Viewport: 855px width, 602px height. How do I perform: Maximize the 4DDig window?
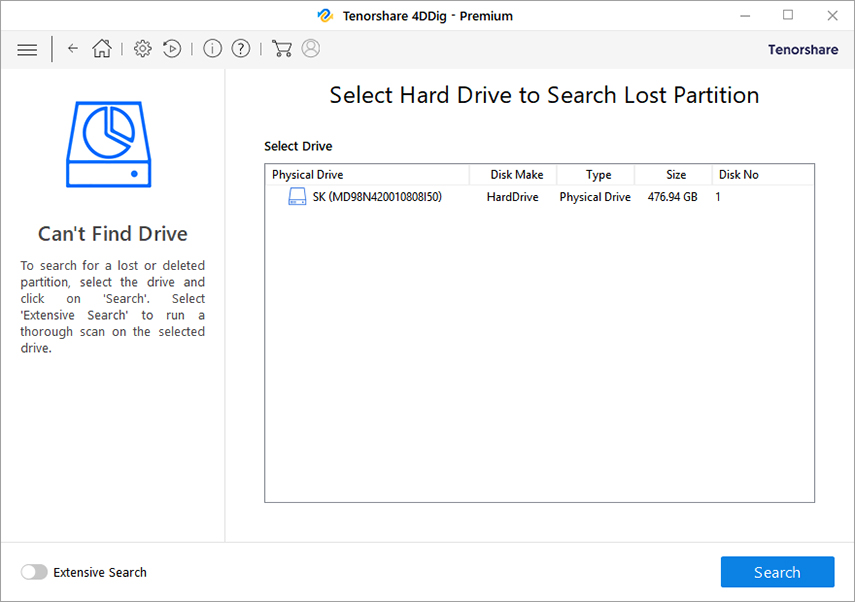(788, 15)
